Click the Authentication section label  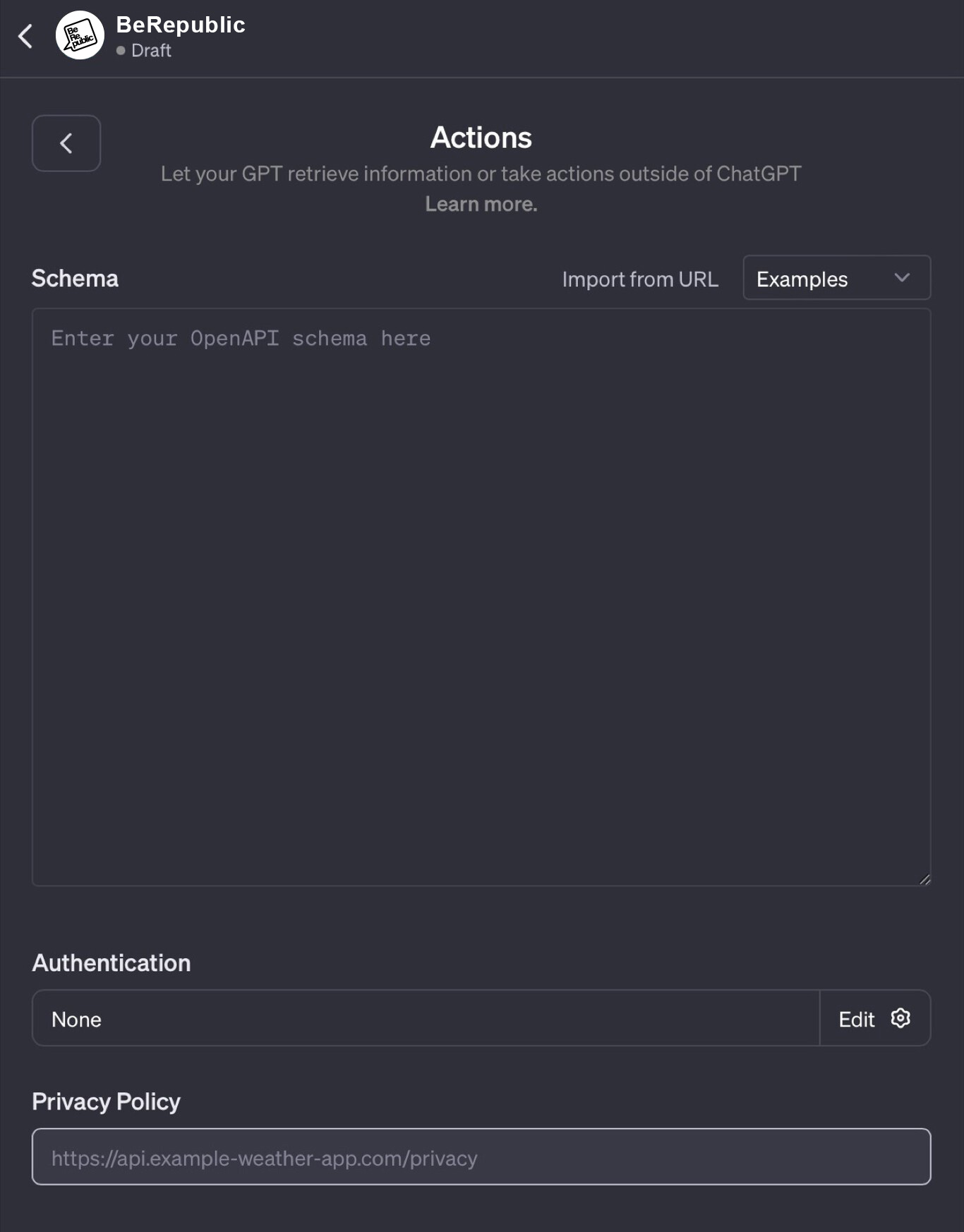tap(112, 963)
